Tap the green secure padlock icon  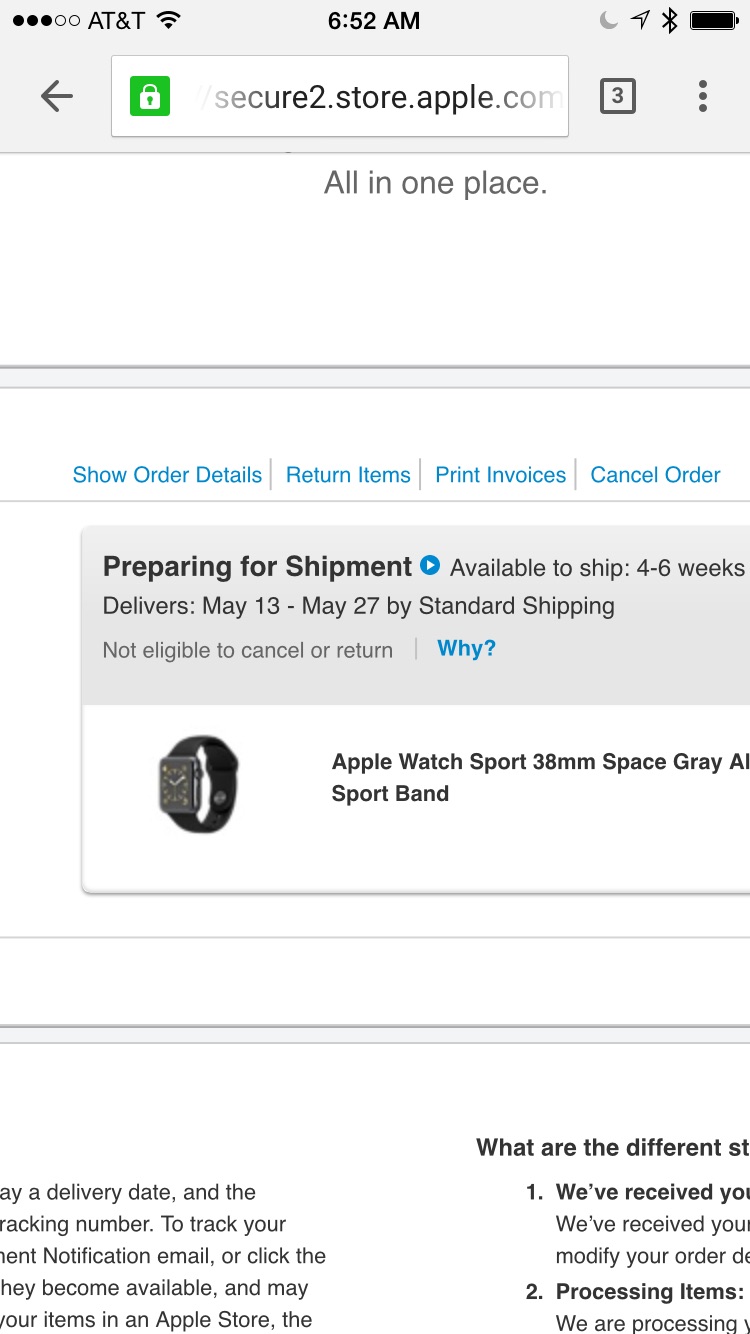[150, 96]
